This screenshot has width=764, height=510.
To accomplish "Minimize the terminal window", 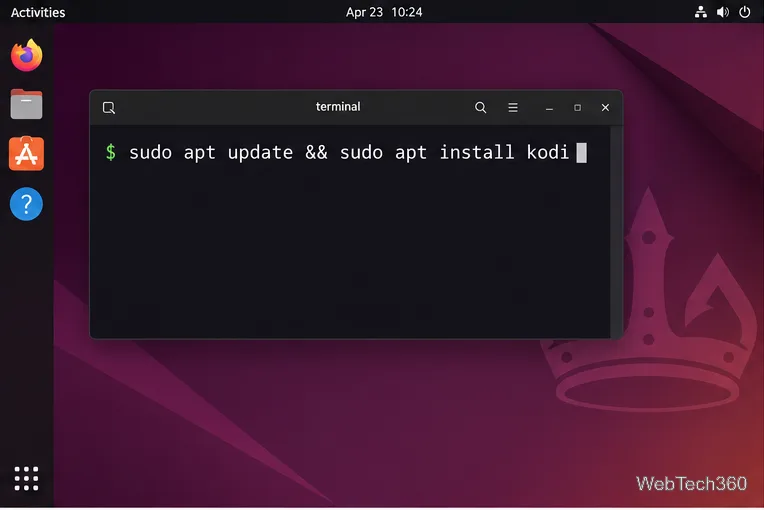I will pos(549,108).
